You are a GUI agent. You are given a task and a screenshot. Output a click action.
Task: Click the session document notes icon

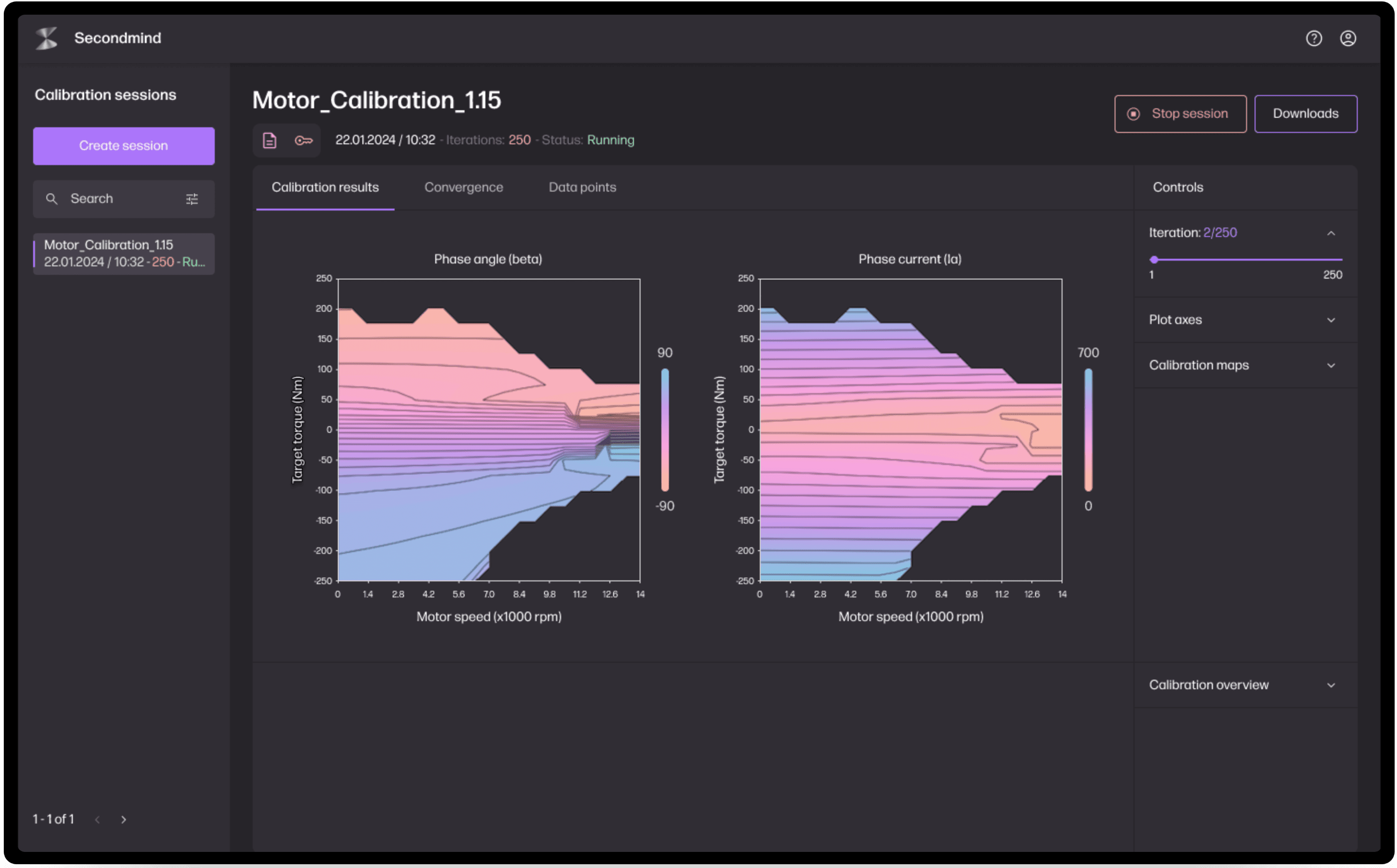click(270, 140)
